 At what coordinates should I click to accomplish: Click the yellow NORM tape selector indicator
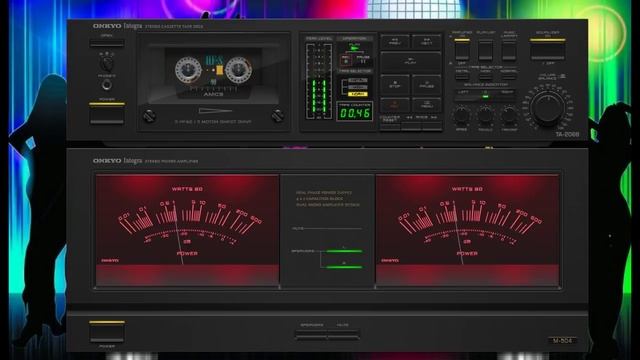358,94
